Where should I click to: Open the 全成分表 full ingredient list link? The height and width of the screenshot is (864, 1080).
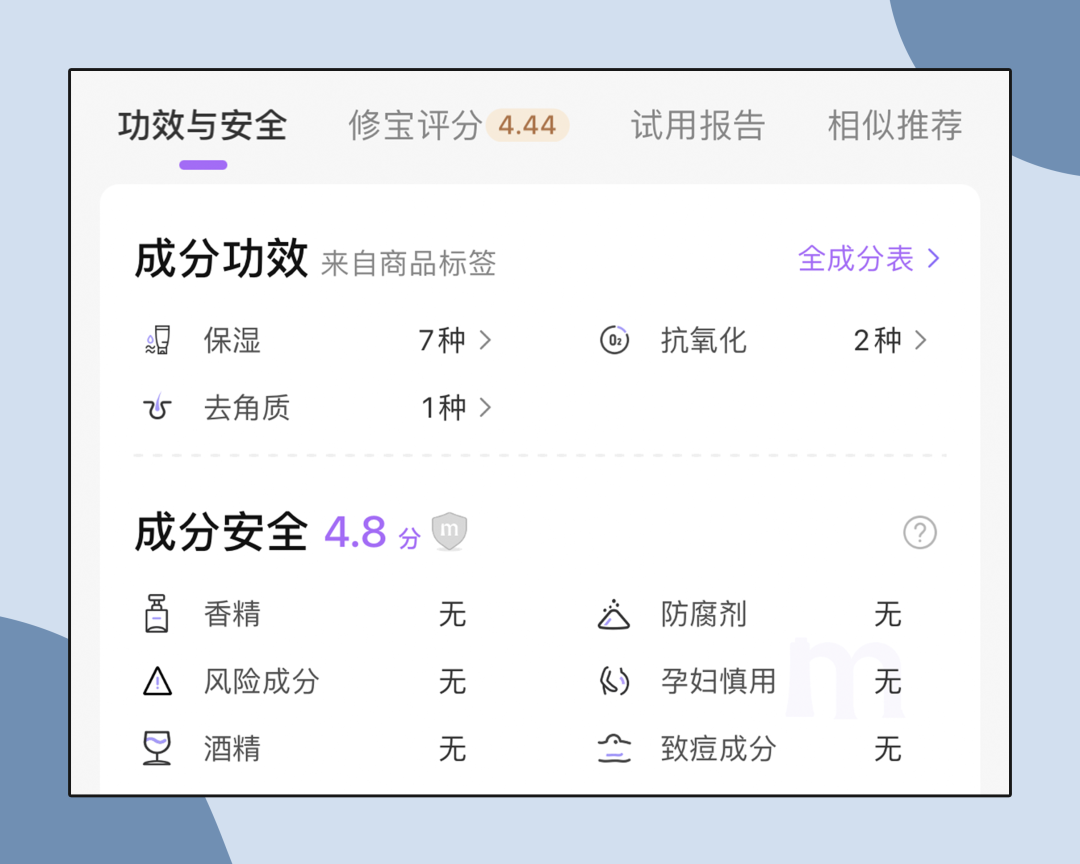coord(868,259)
